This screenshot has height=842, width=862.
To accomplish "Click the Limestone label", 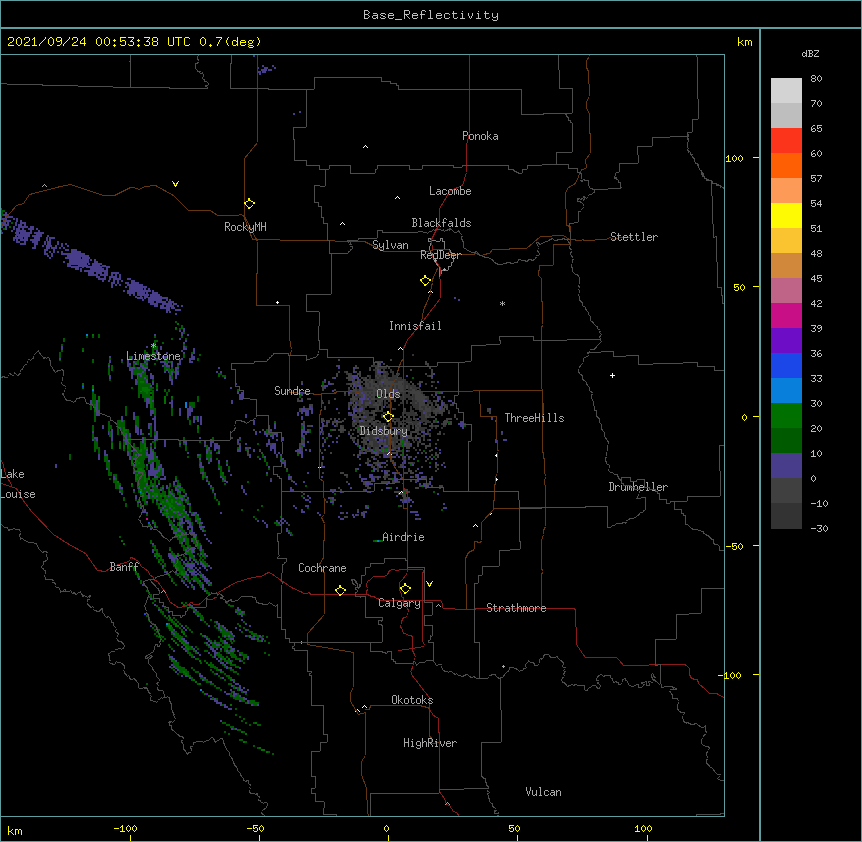I will point(153,356).
